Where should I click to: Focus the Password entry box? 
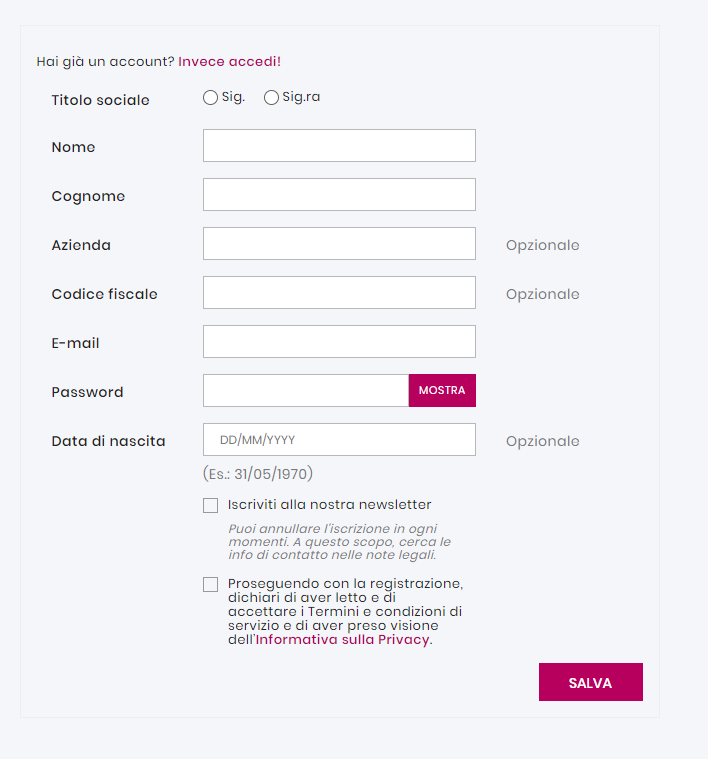pos(306,391)
